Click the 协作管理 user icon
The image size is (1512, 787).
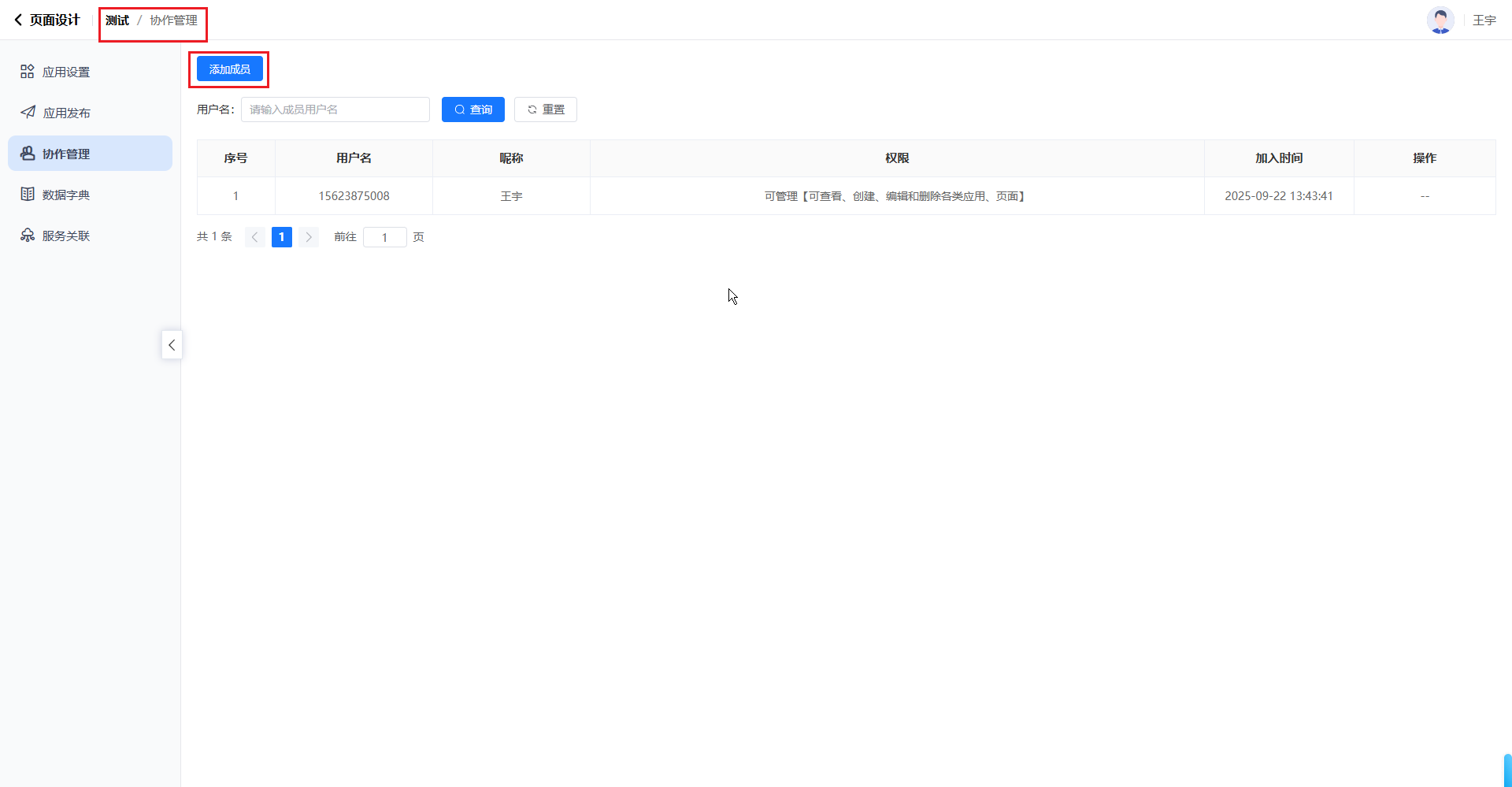28,154
